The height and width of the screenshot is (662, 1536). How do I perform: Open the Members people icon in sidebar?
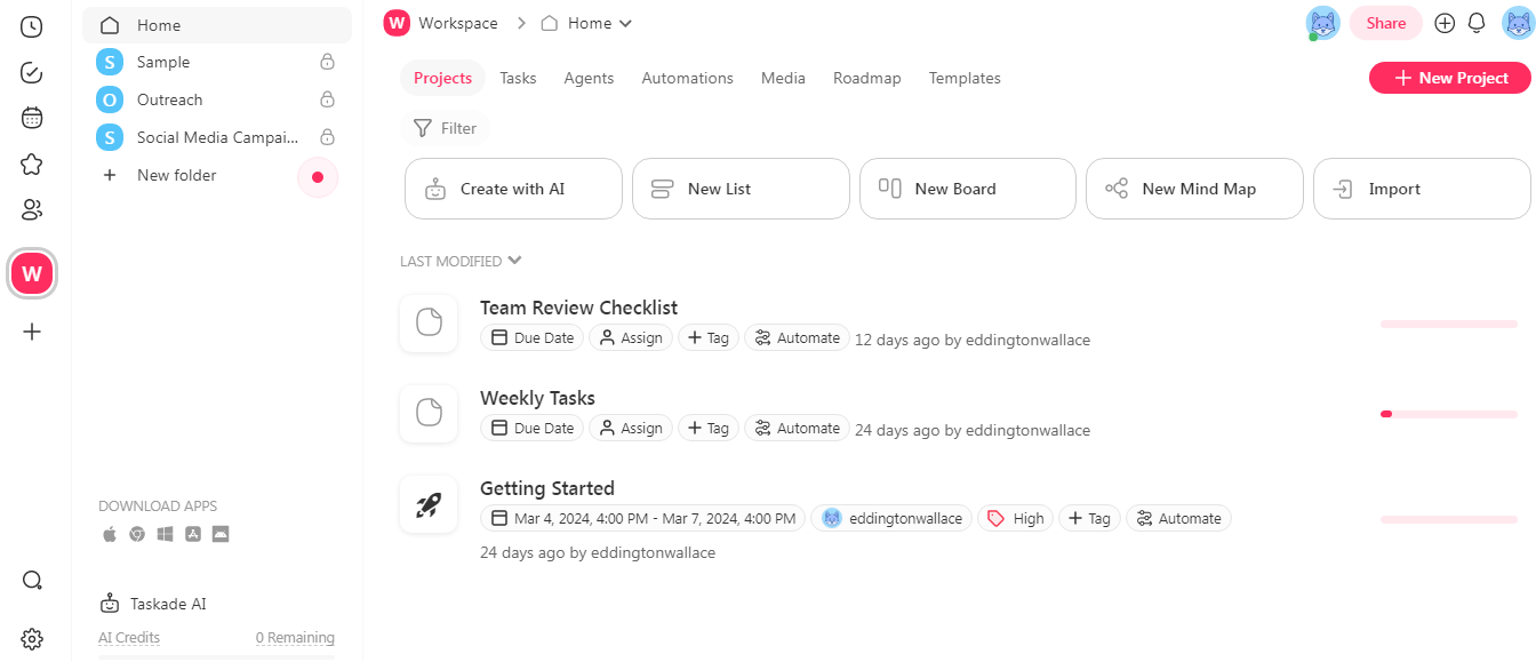[31, 209]
